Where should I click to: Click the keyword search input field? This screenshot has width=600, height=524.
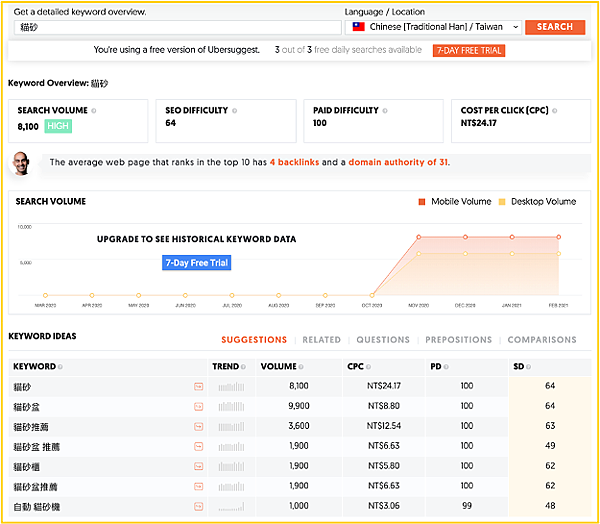coord(178,27)
